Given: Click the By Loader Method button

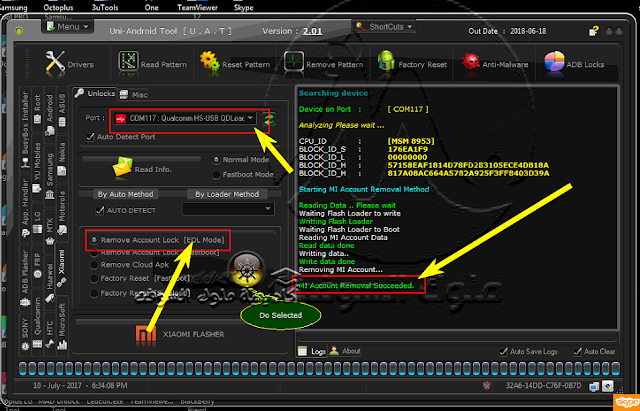Looking at the screenshot, I should [227, 194].
